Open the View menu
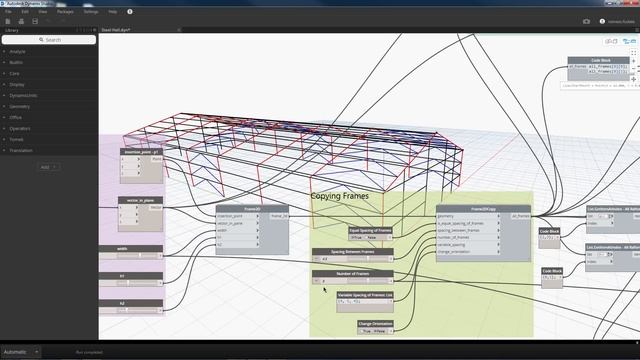This screenshot has height=360, width=640. pos(42,12)
